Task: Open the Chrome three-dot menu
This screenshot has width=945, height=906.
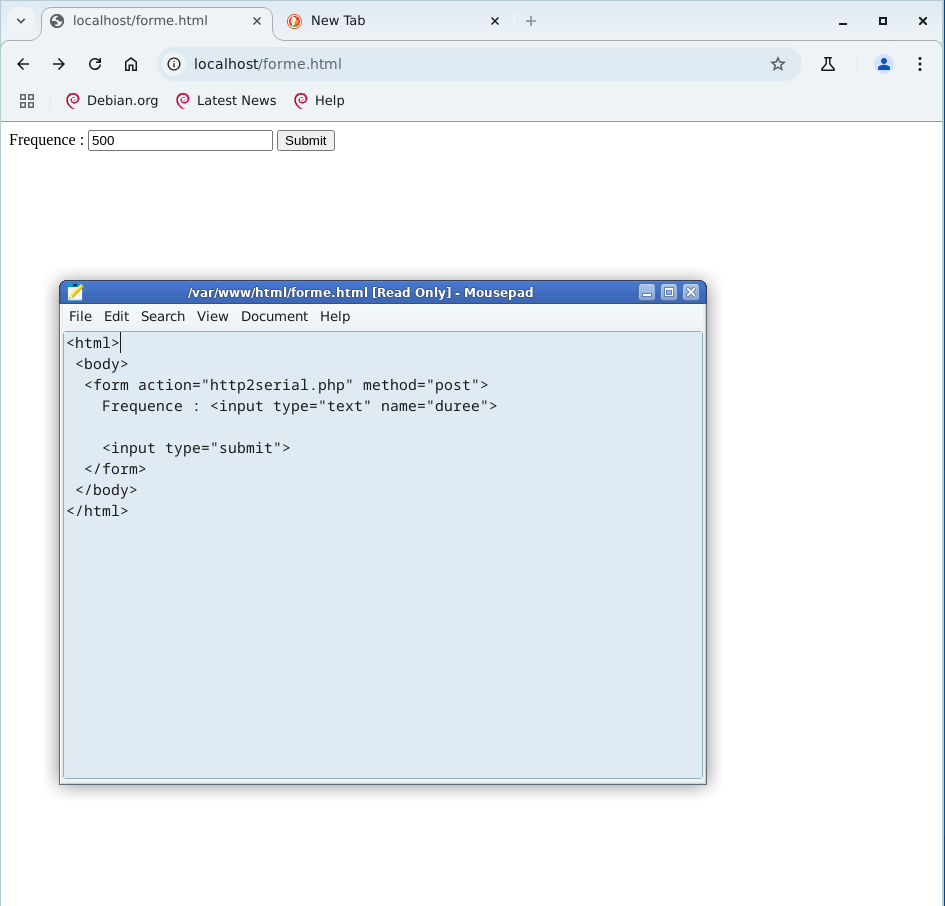Action: tap(920, 64)
